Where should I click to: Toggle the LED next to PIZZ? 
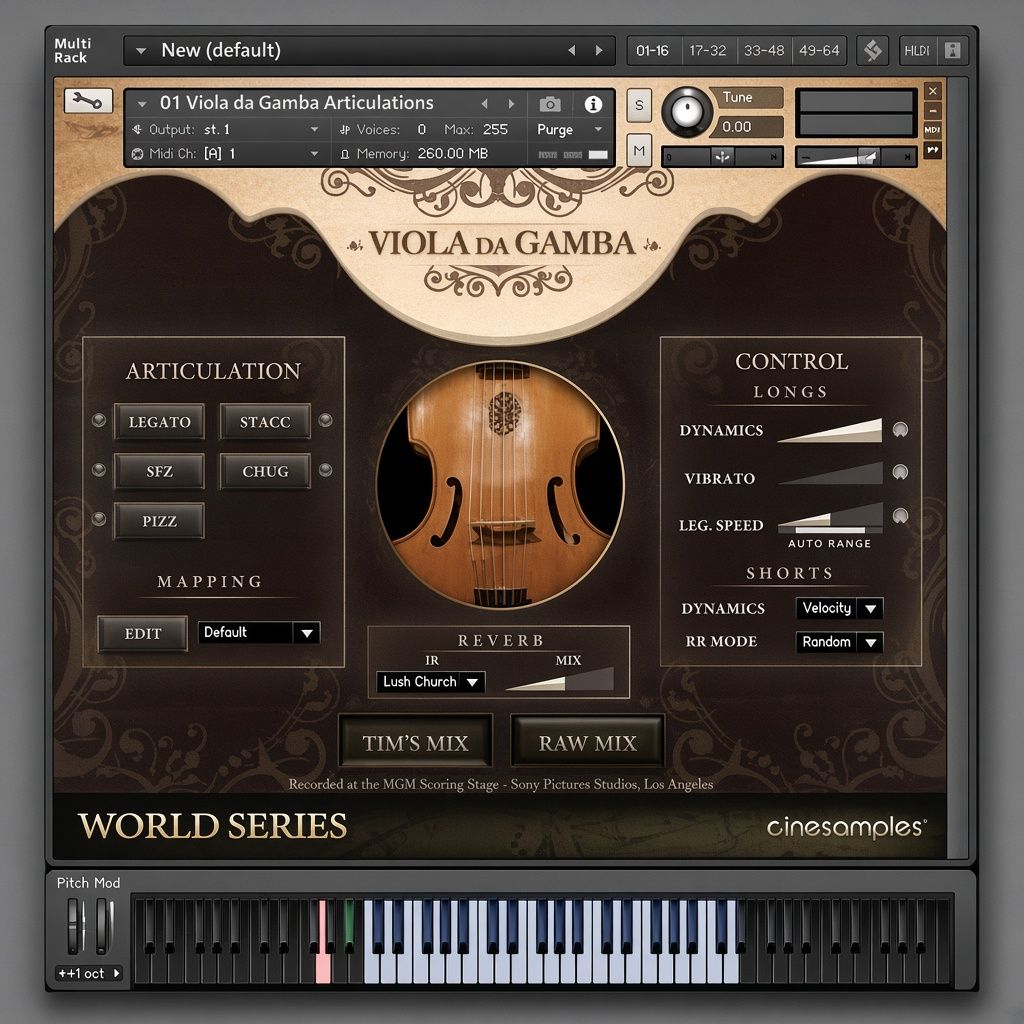(99, 519)
